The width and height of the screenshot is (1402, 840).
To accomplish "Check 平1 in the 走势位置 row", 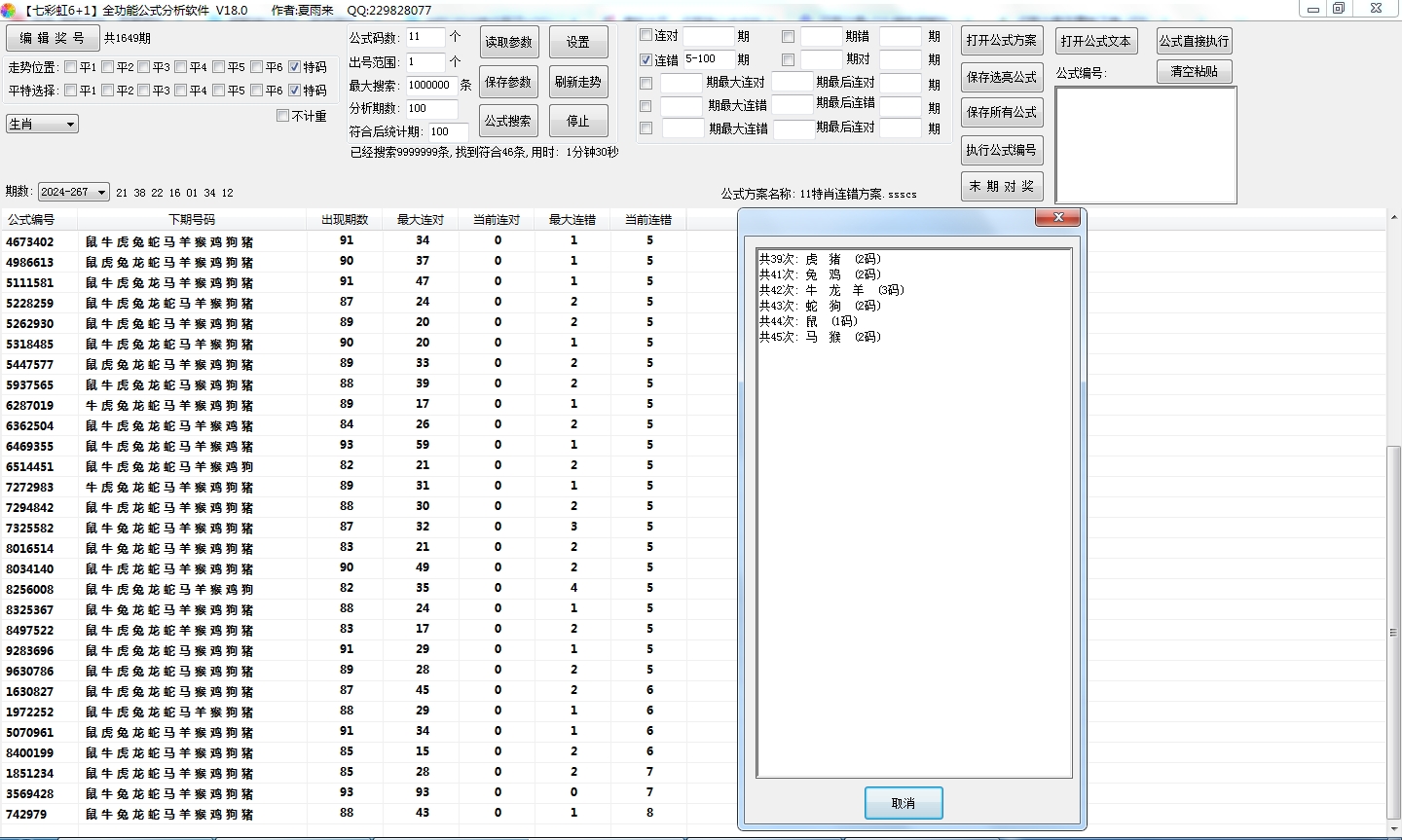I will (71, 67).
